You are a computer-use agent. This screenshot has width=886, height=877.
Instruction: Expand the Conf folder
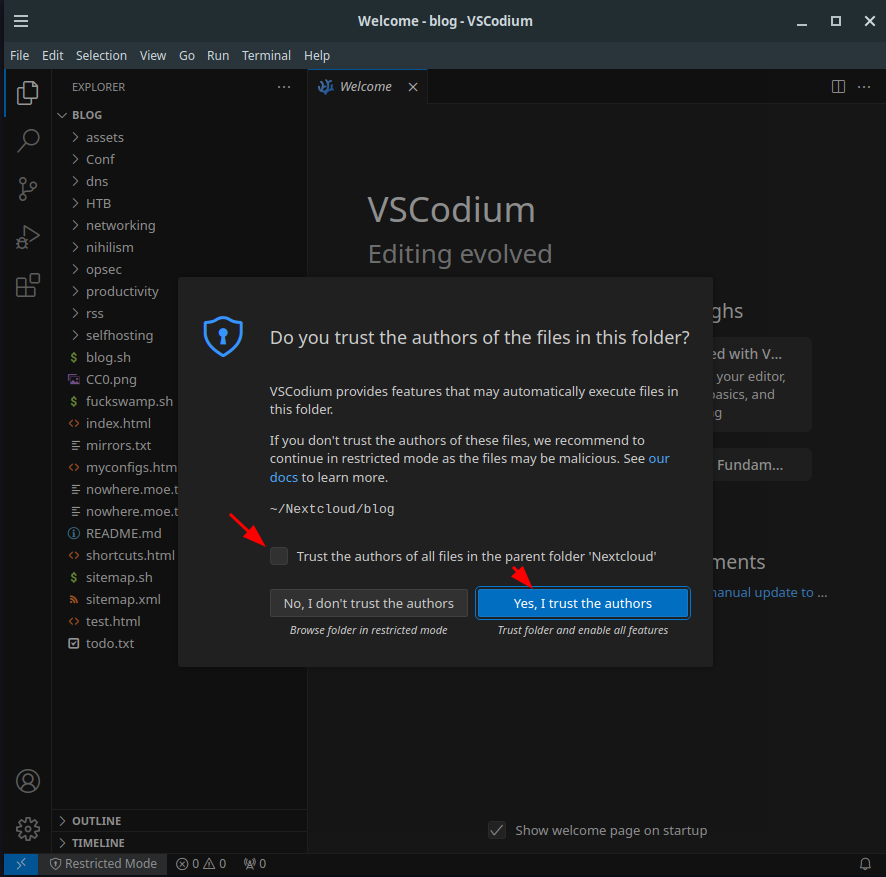point(75,159)
